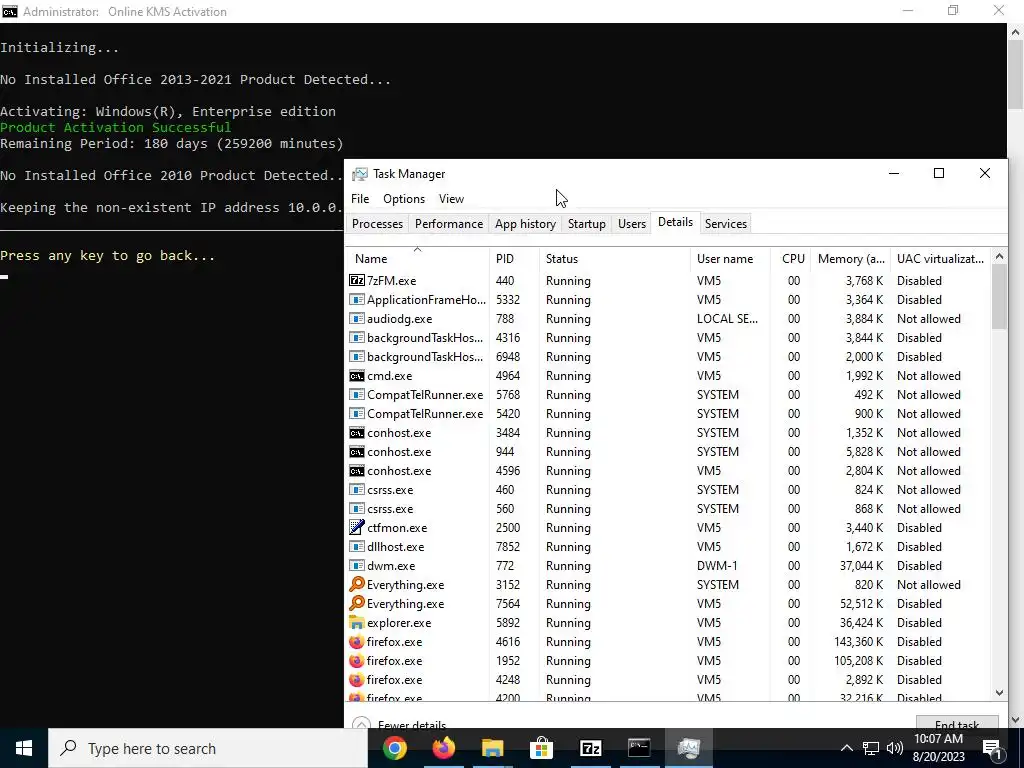Switch to the Services tab
The width and height of the screenshot is (1024, 768).
pos(726,224)
